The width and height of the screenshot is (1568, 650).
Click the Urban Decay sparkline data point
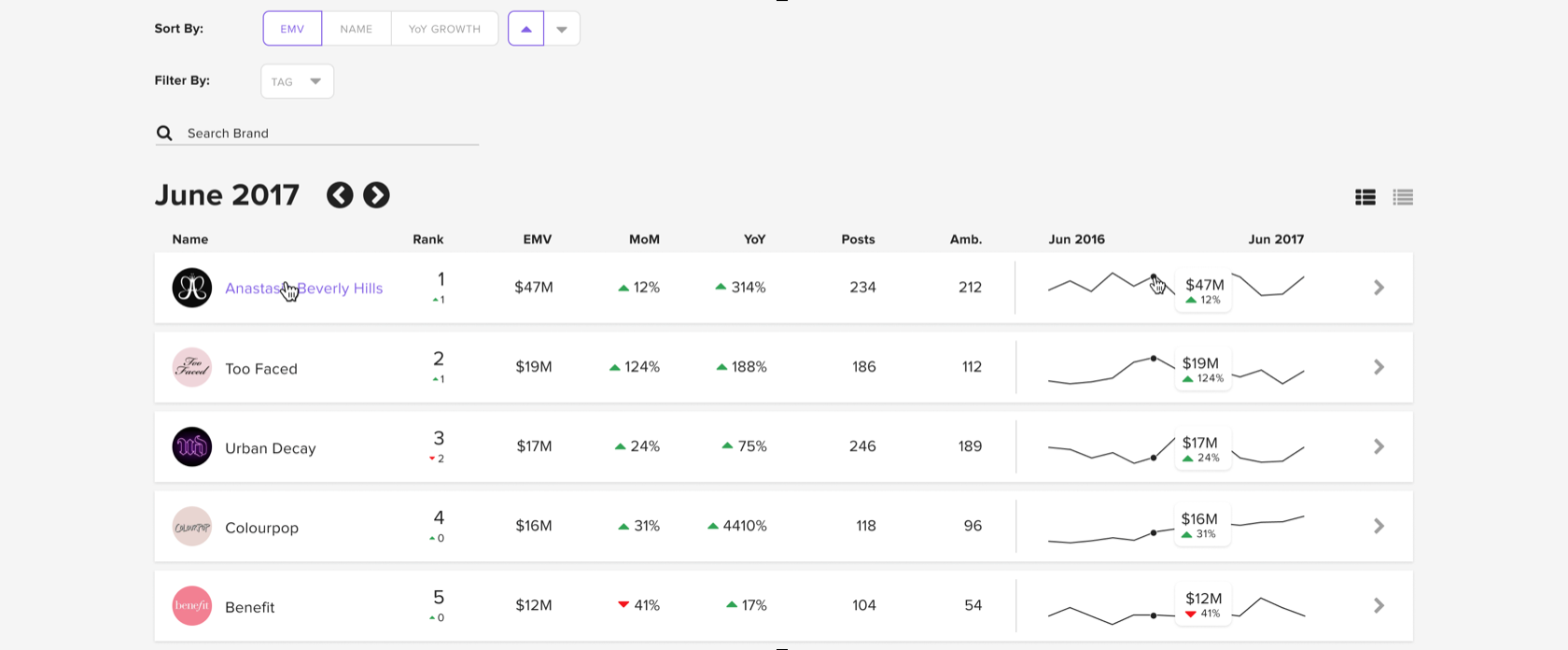[1155, 458]
